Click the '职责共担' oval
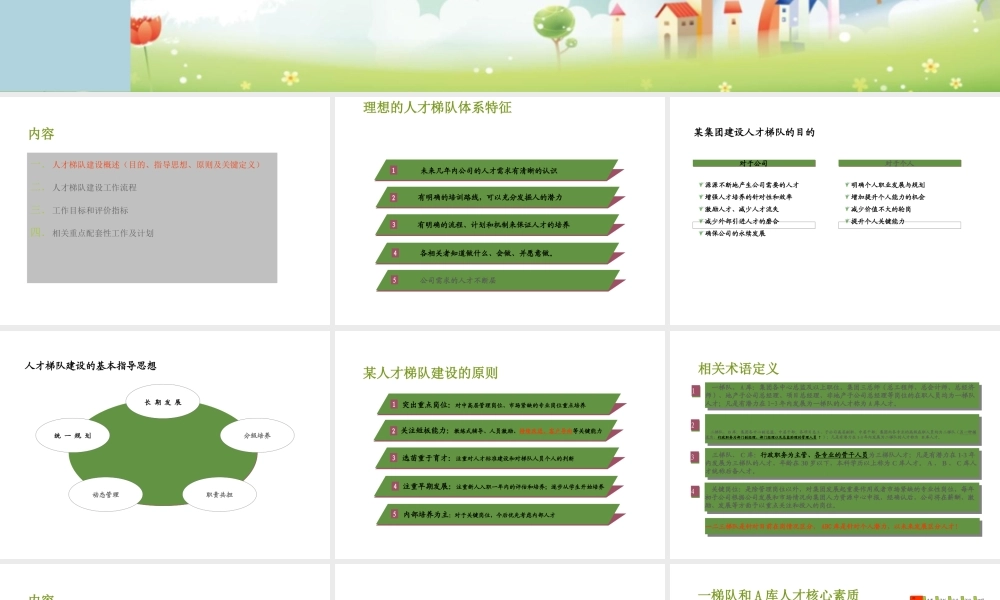Image resolution: width=1000 pixels, height=600 pixels. (x=219, y=494)
